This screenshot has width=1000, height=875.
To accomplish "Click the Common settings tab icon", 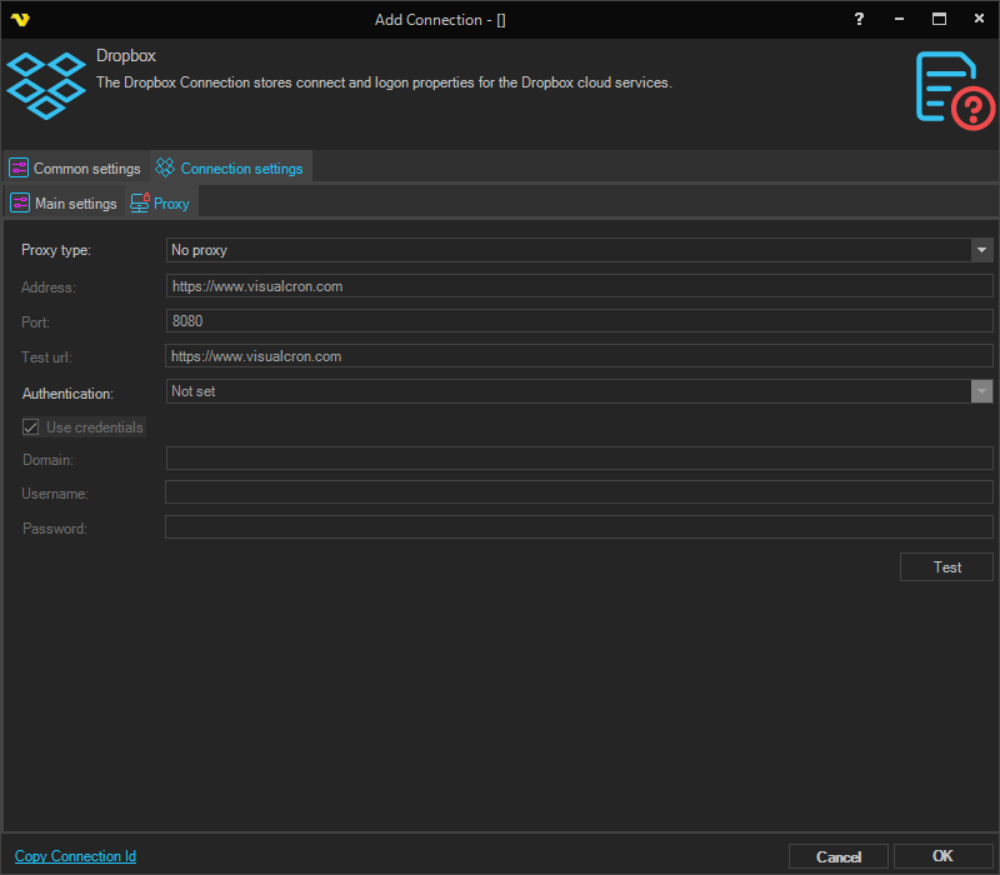I will 19,168.
